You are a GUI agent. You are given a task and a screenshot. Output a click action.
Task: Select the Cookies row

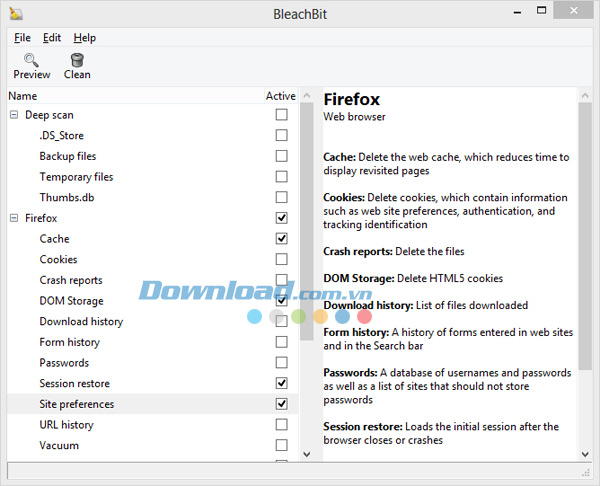pyautogui.click(x=153, y=259)
